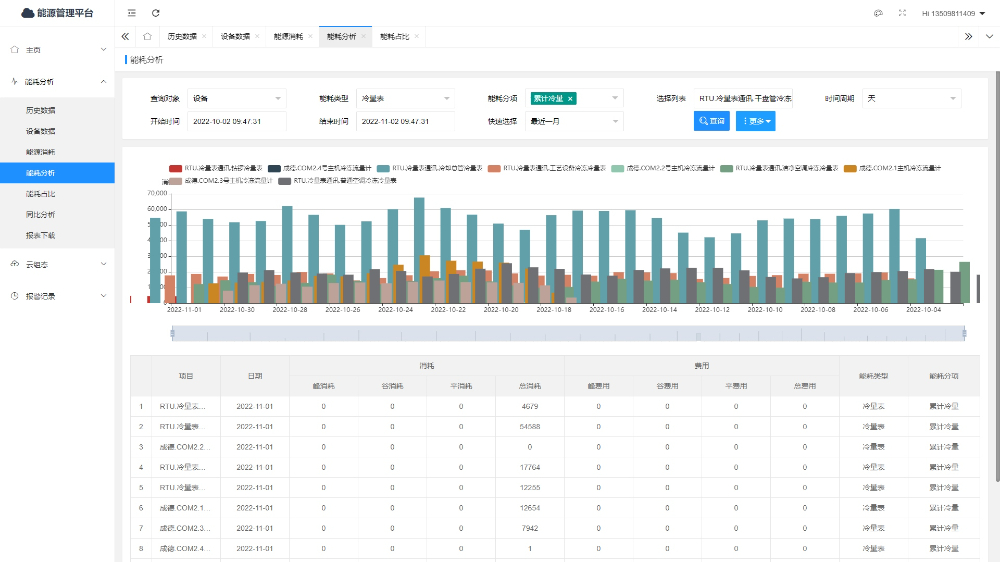Click the 选择列表 field with RTU text

pos(744,98)
